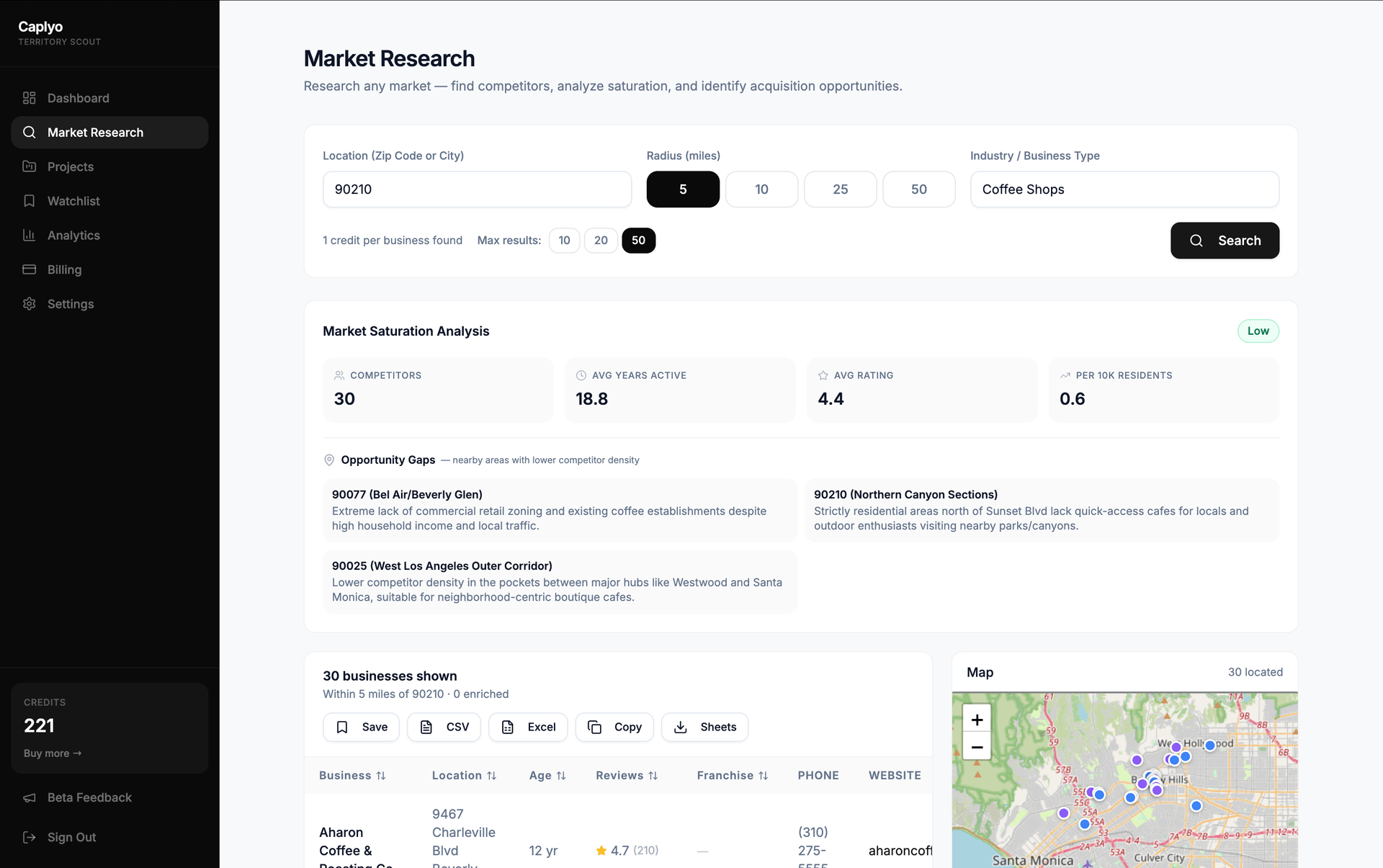Save the business results
This screenshot has height=868, width=1383.
[x=362, y=727]
